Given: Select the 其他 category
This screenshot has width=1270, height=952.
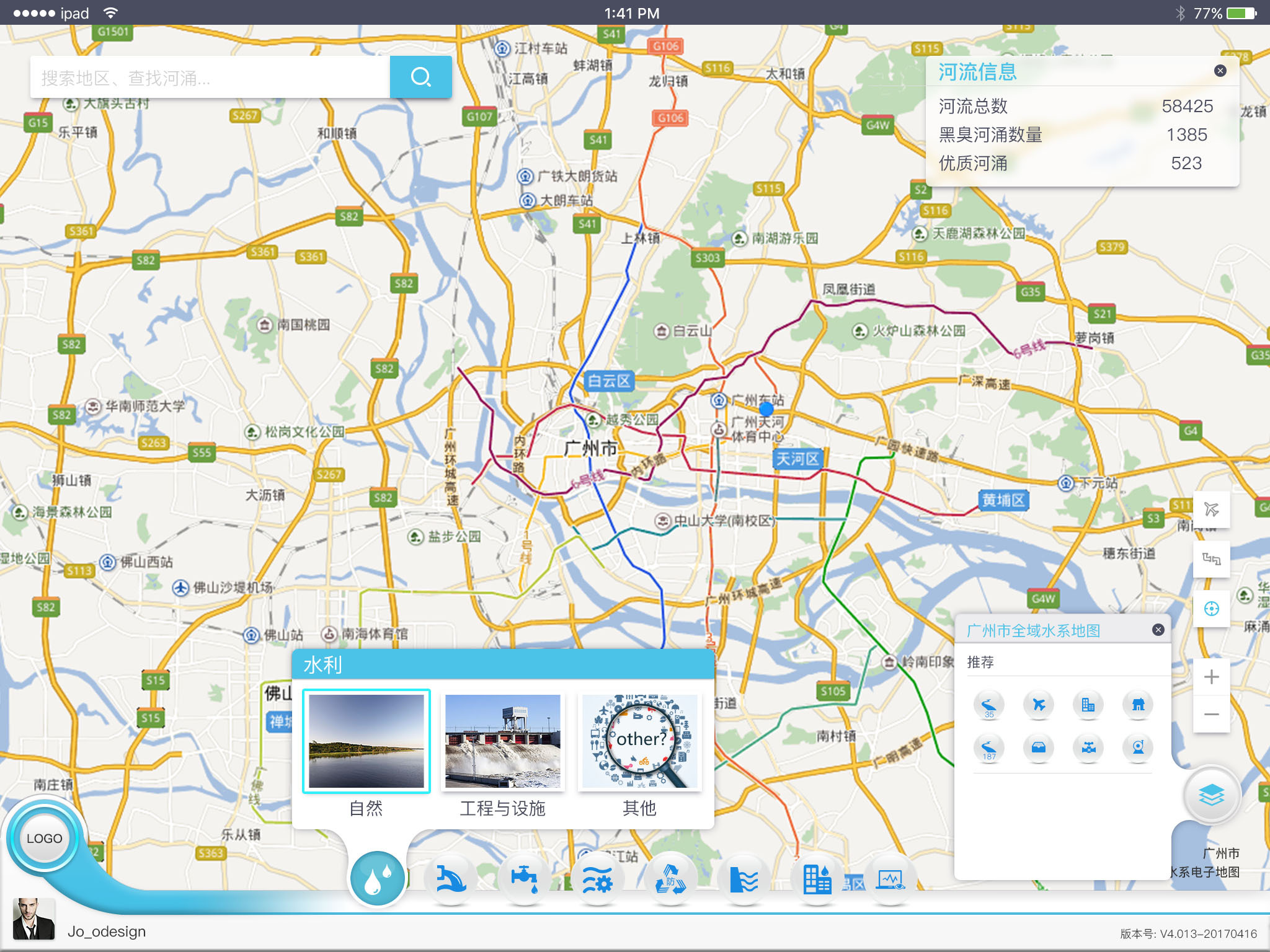Looking at the screenshot, I should click(639, 741).
